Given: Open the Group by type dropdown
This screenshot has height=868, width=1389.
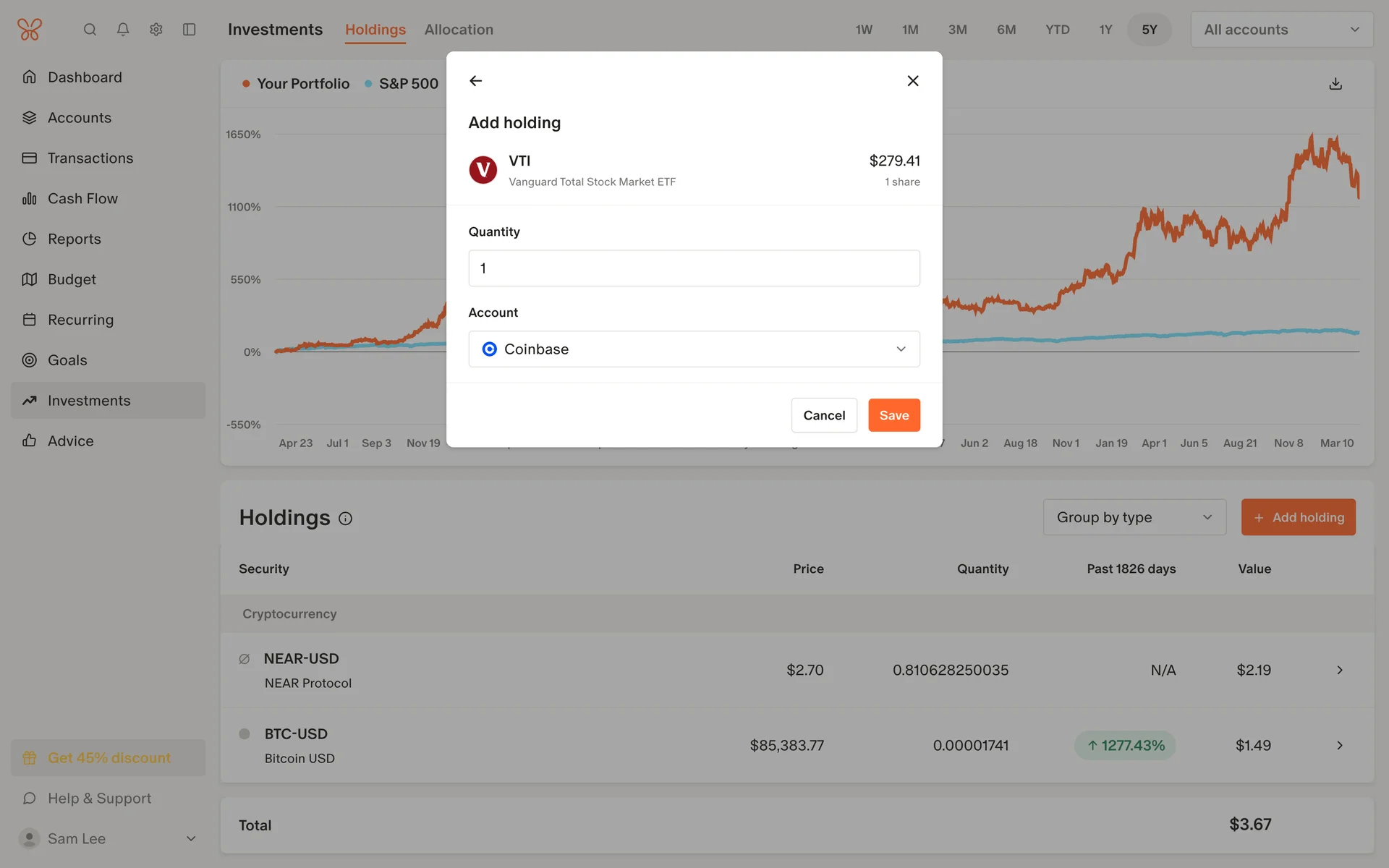Looking at the screenshot, I should 1134,517.
